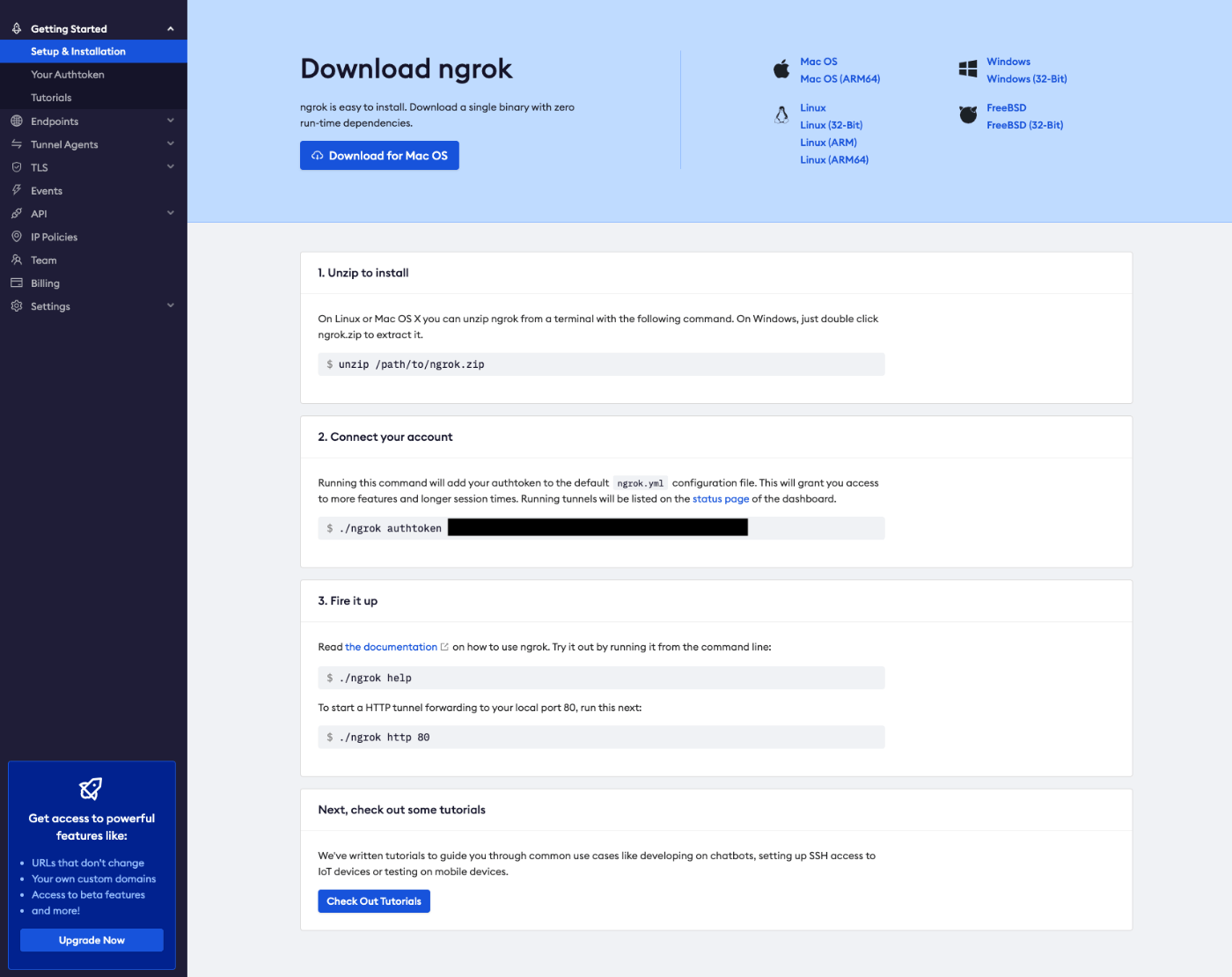
Task: Click the globe icon for Endpoints
Action: click(17, 121)
